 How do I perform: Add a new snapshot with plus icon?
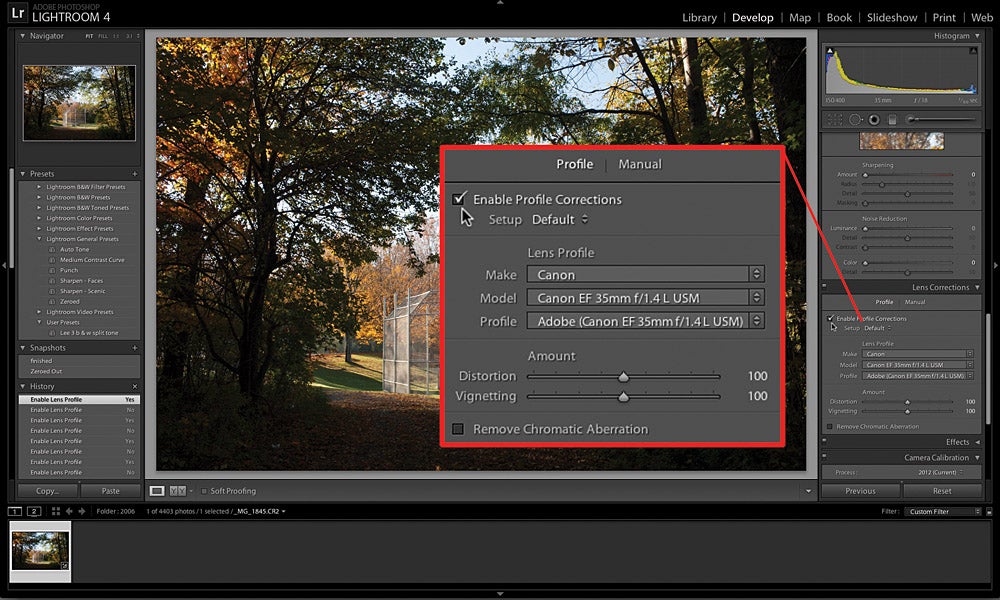[135, 348]
